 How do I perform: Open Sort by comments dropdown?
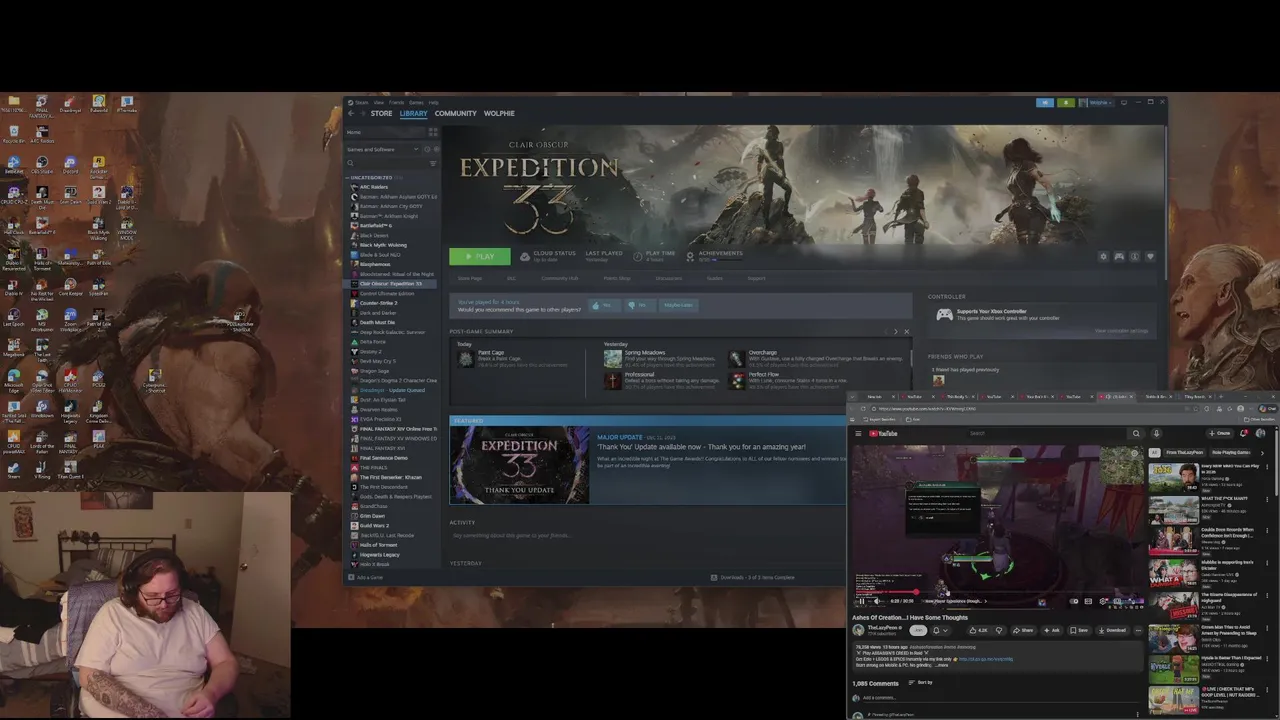point(921,682)
